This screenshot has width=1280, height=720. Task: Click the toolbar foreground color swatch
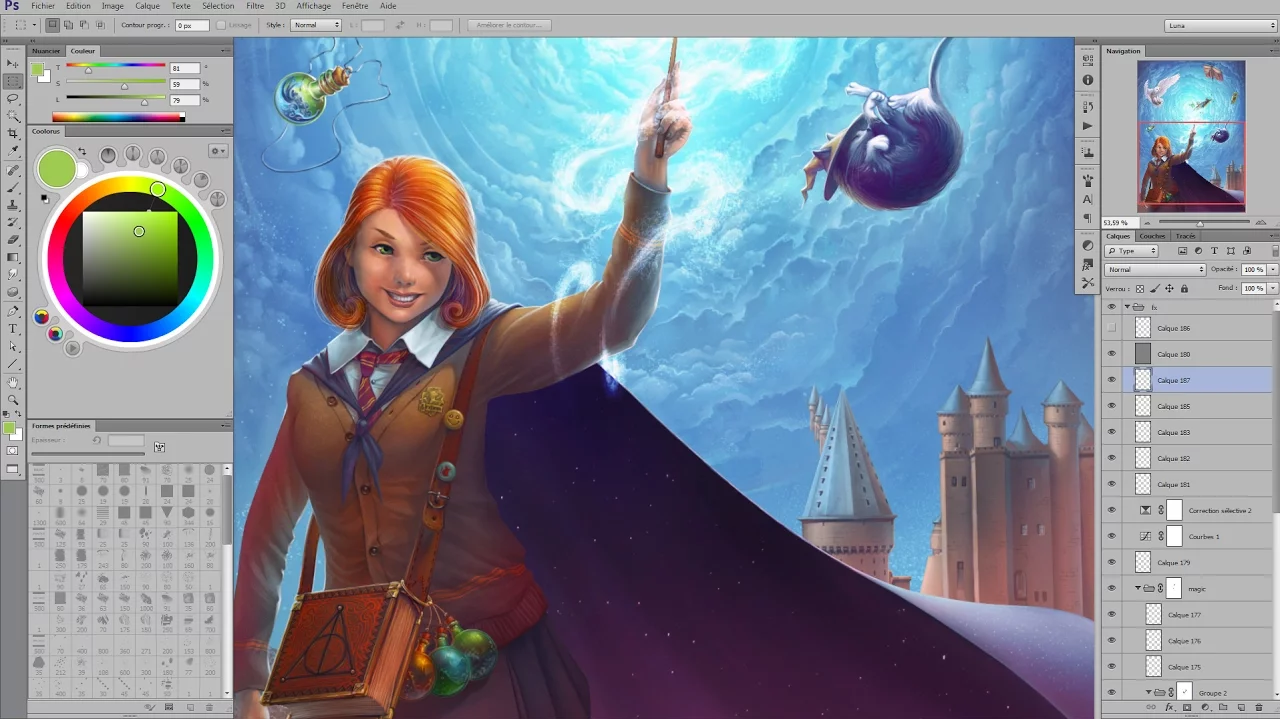[x=9, y=428]
